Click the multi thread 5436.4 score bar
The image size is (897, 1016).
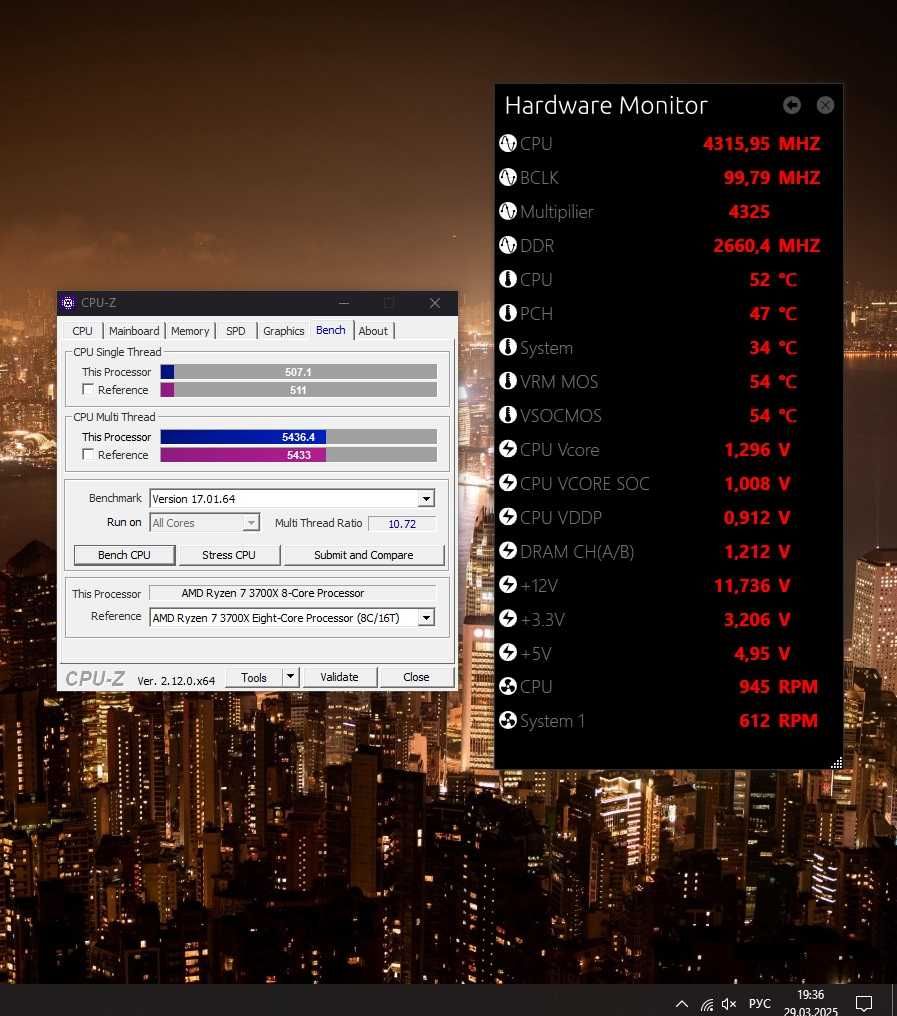pos(298,437)
